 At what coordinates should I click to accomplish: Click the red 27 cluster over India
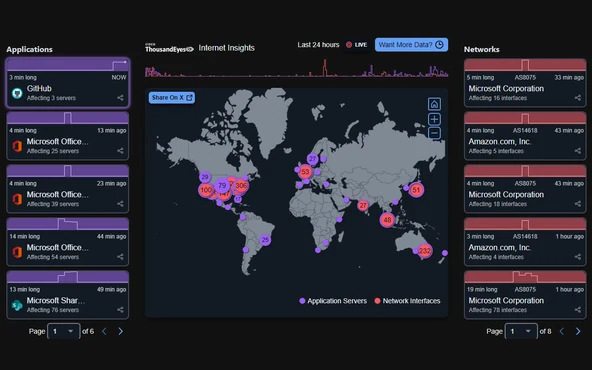point(363,205)
